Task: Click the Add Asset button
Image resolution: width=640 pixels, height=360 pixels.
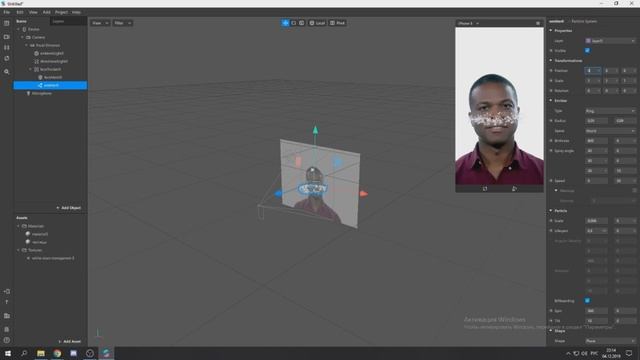Action: click(x=70, y=341)
